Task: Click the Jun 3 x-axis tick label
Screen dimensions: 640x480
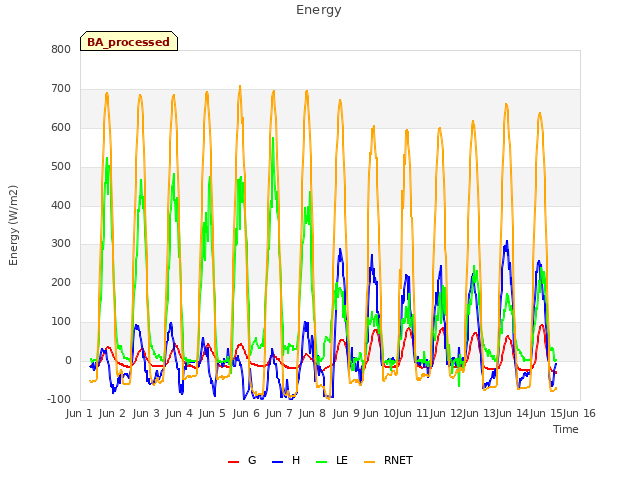Action: pos(146,413)
